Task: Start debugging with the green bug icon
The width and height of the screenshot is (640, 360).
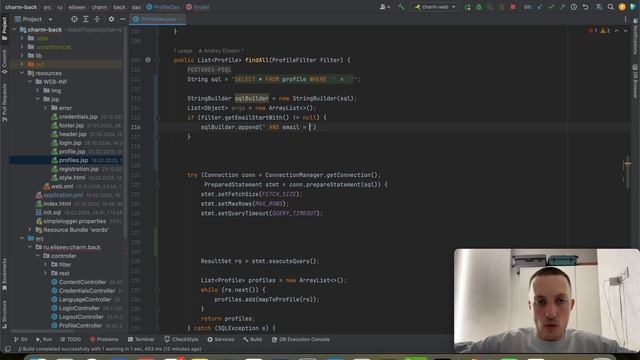Action: [479, 7]
